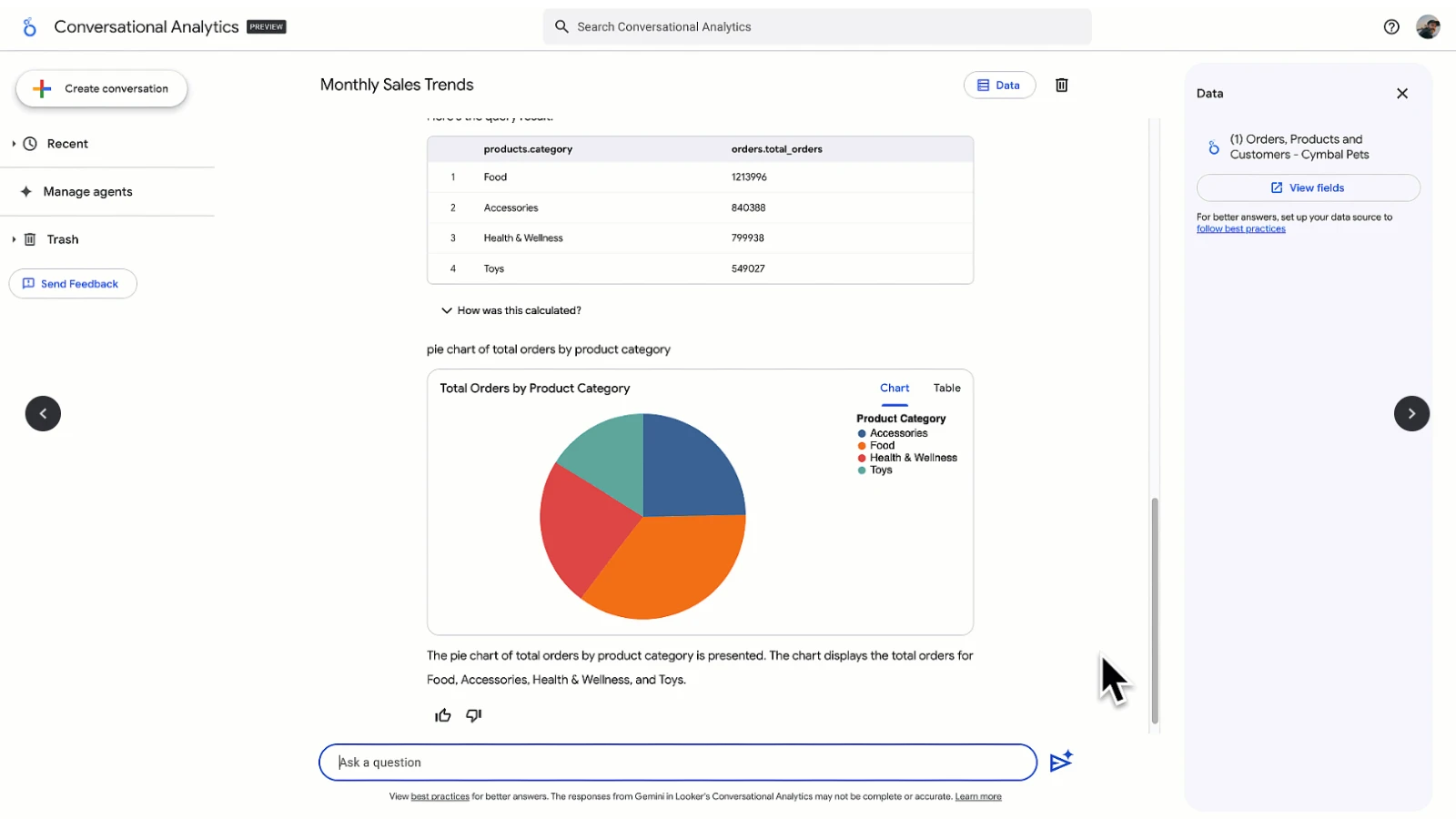Click the Data button
This screenshot has width=1456, height=819.
click(x=999, y=85)
